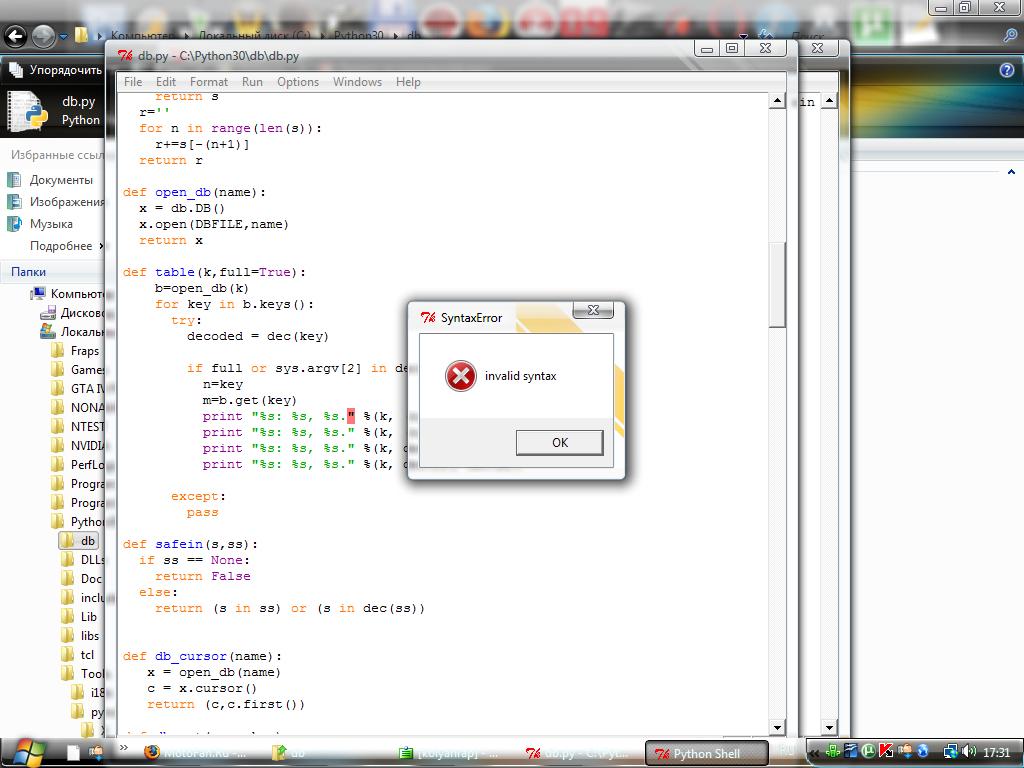Open the Windows Start menu
Screen dimensions: 1024x768
click(x=27, y=752)
